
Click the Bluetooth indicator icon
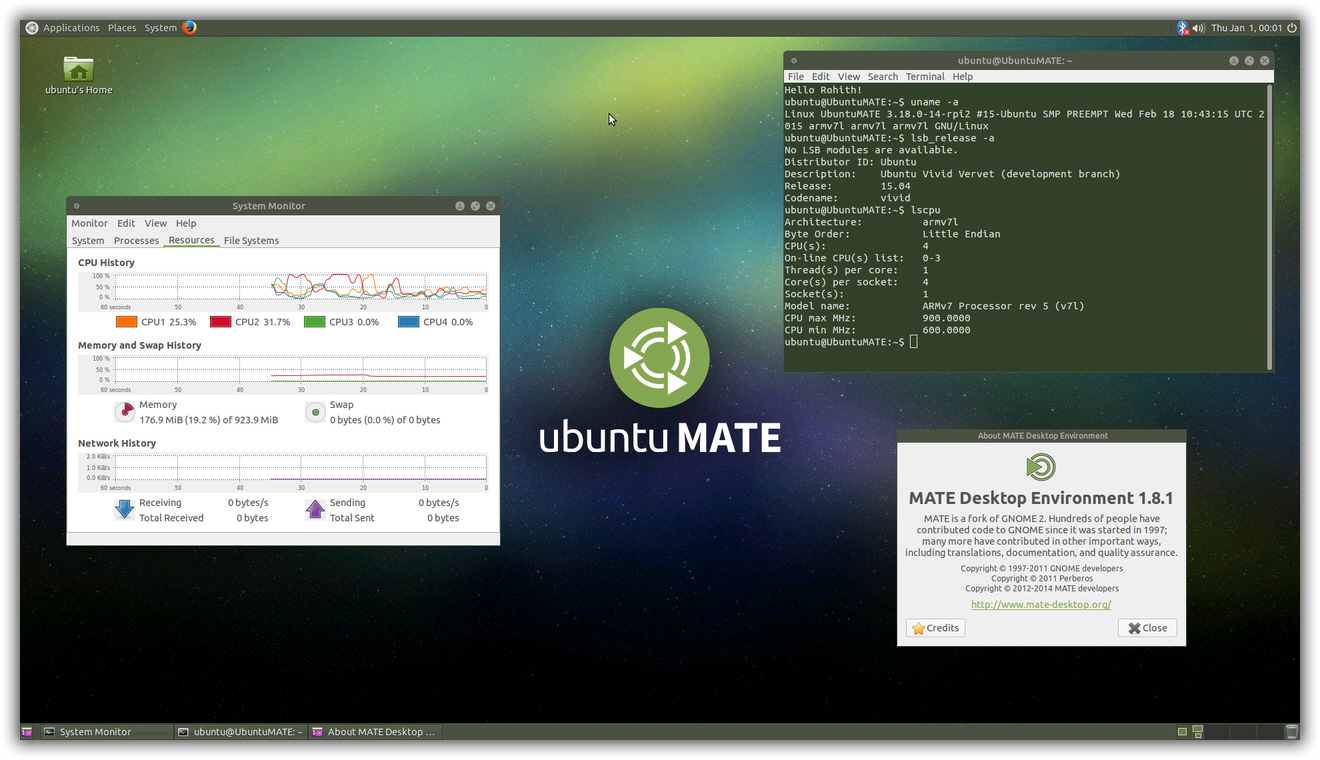pos(1182,28)
